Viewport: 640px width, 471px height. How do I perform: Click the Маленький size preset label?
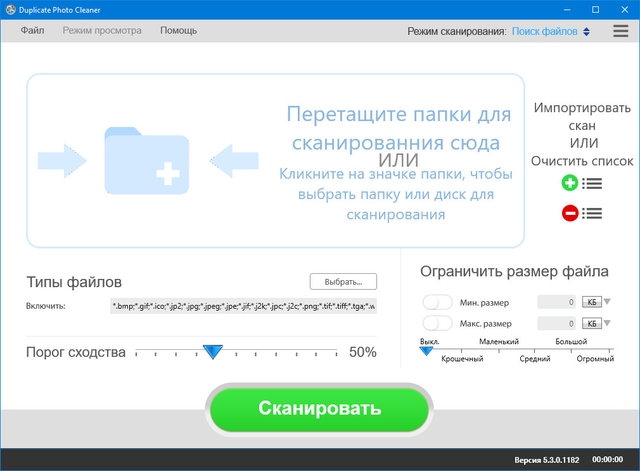point(499,341)
